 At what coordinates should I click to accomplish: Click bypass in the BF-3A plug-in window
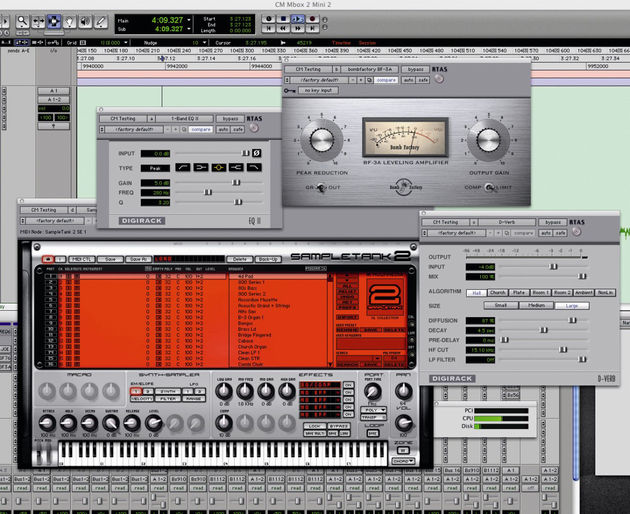(415, 69)
